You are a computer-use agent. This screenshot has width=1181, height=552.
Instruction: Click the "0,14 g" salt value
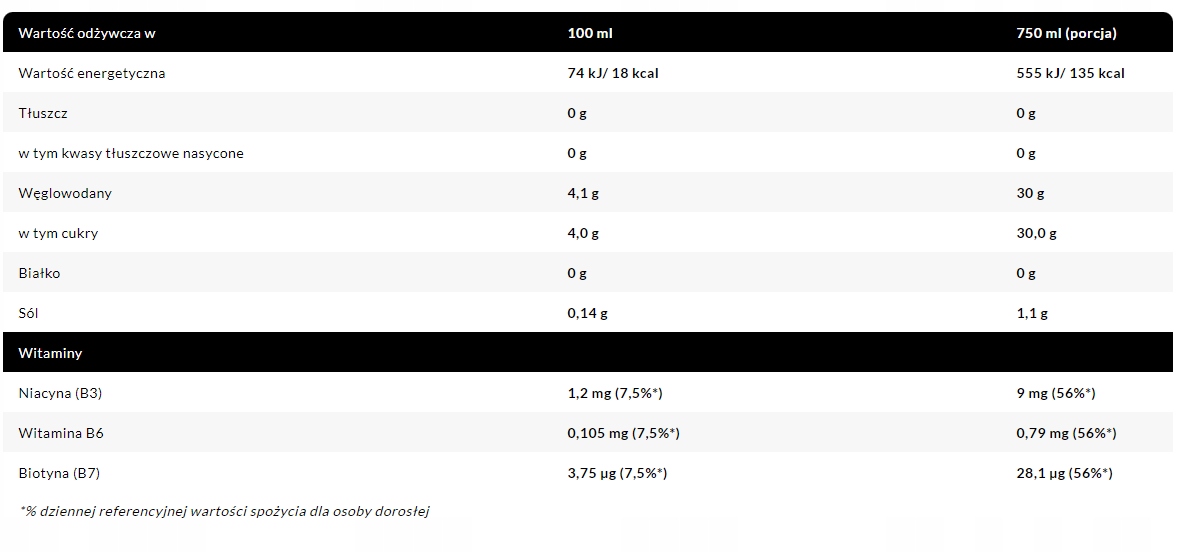point(587,313)
